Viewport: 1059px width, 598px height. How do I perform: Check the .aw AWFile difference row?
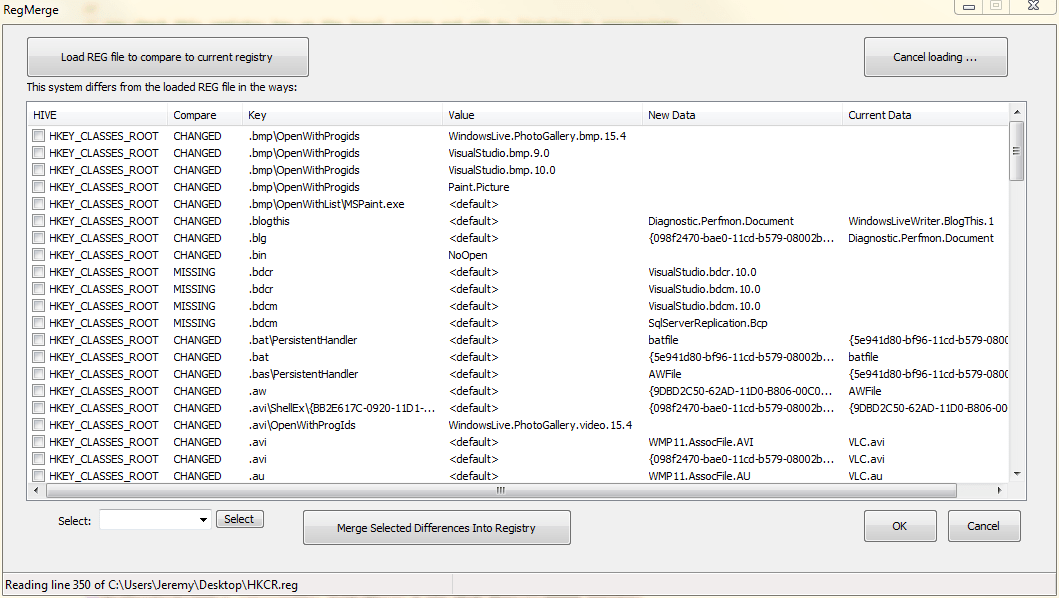37,391
